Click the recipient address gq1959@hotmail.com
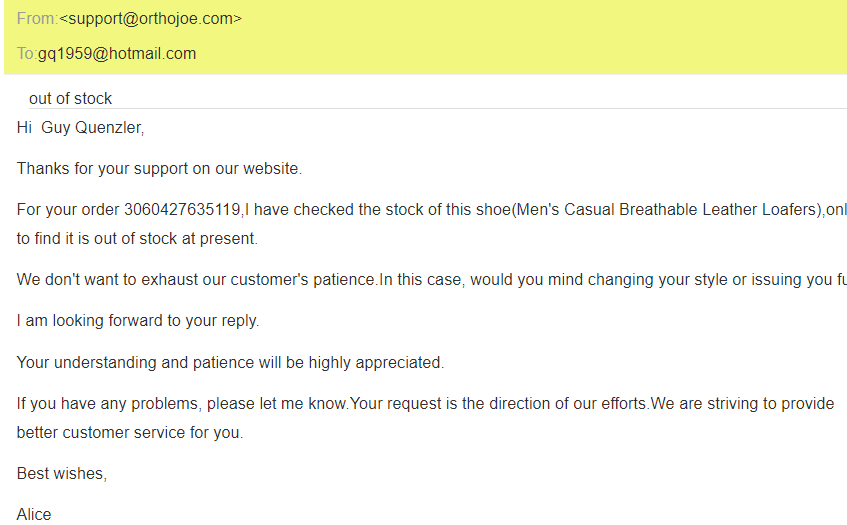Viewport: 847px width, 525px height. tap(117, 54)
